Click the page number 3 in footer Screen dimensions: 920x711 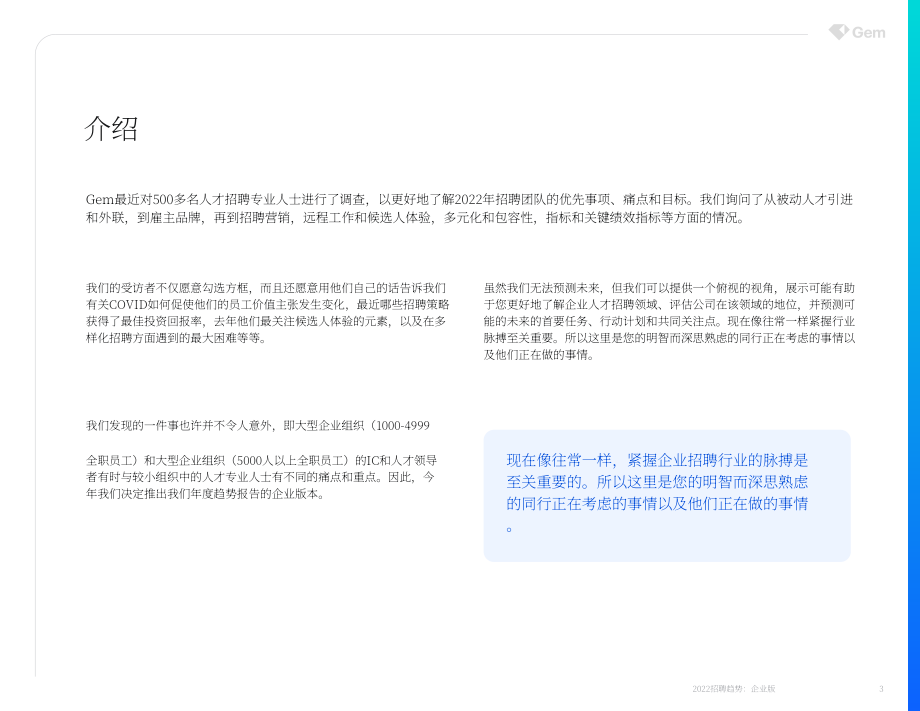click(x=881, y=689)
